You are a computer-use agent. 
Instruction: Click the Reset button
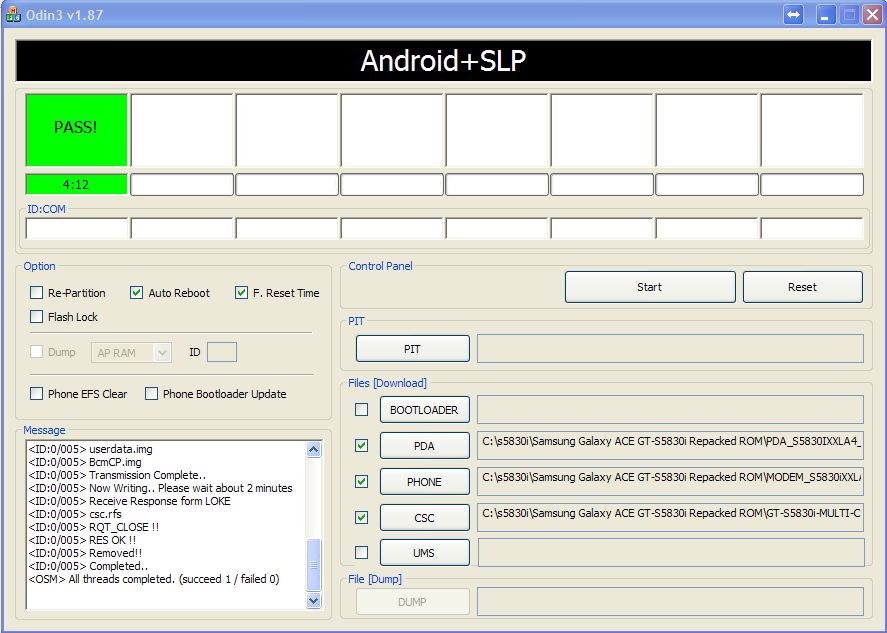pyautogui.click(x=803, y=287)
